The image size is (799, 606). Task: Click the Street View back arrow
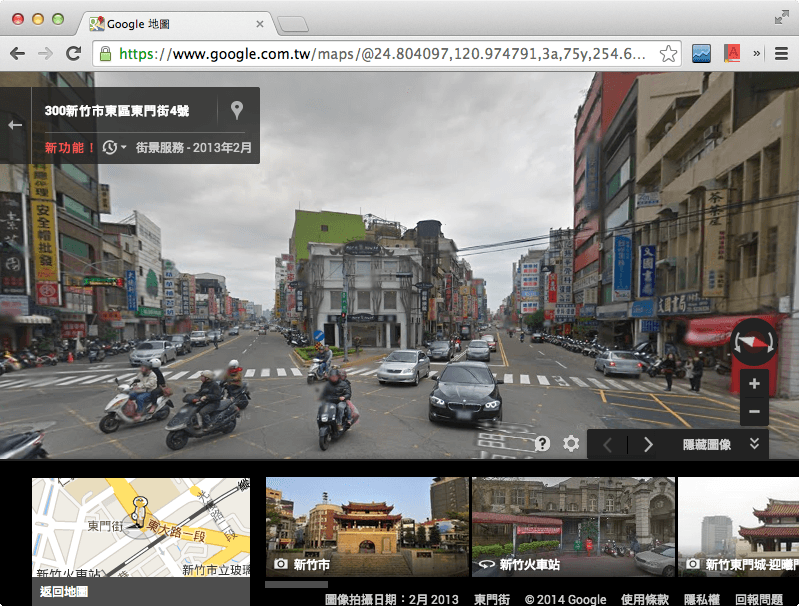point(15,125)
